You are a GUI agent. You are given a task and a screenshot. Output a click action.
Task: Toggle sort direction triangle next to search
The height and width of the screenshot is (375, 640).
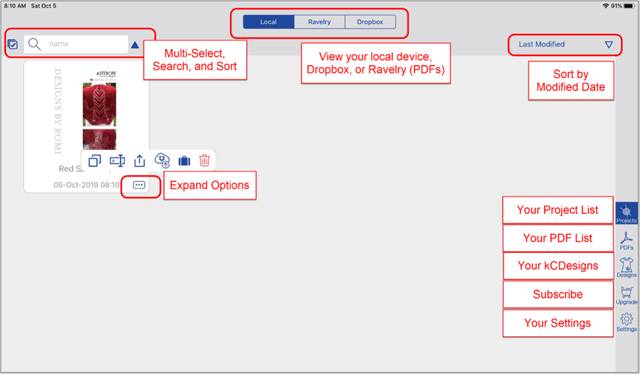(x=135, y=45)
